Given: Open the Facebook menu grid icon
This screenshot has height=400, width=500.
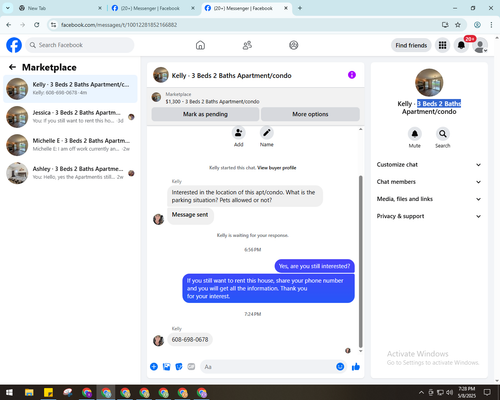Looking at the screenshot, I should (442, 45).
